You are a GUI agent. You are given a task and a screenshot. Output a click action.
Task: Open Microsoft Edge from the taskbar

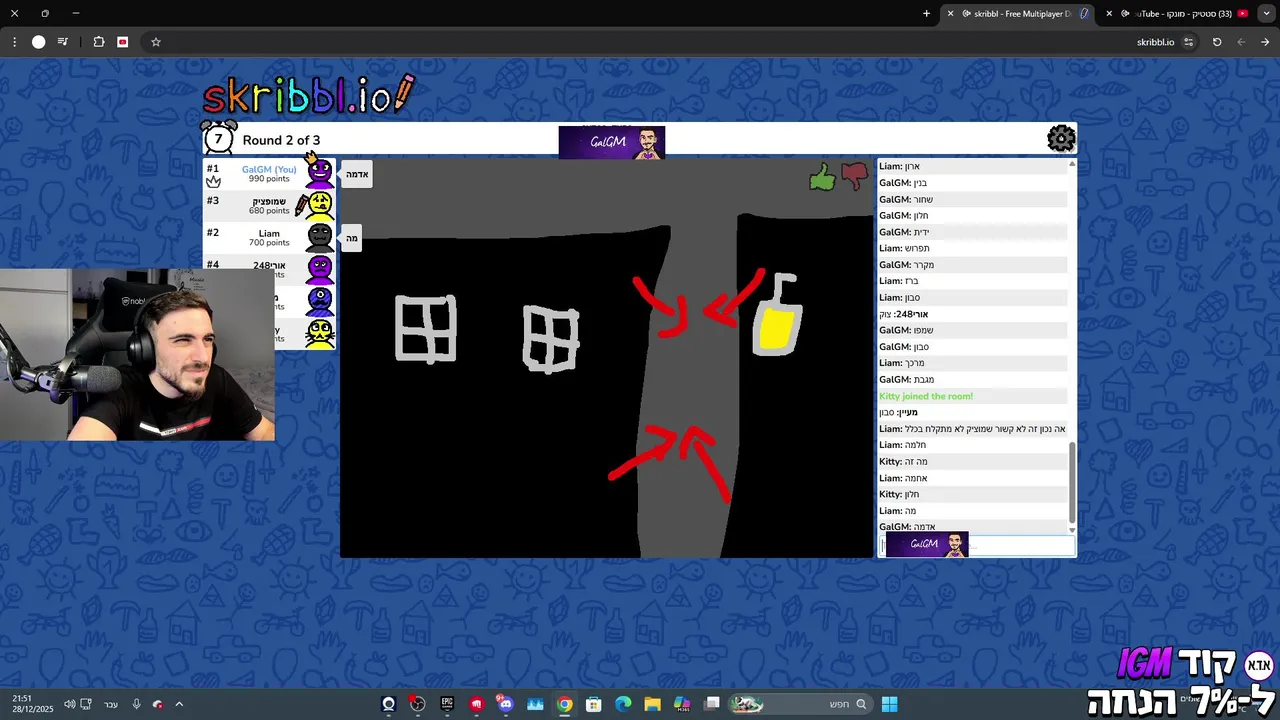click(623, 704)
